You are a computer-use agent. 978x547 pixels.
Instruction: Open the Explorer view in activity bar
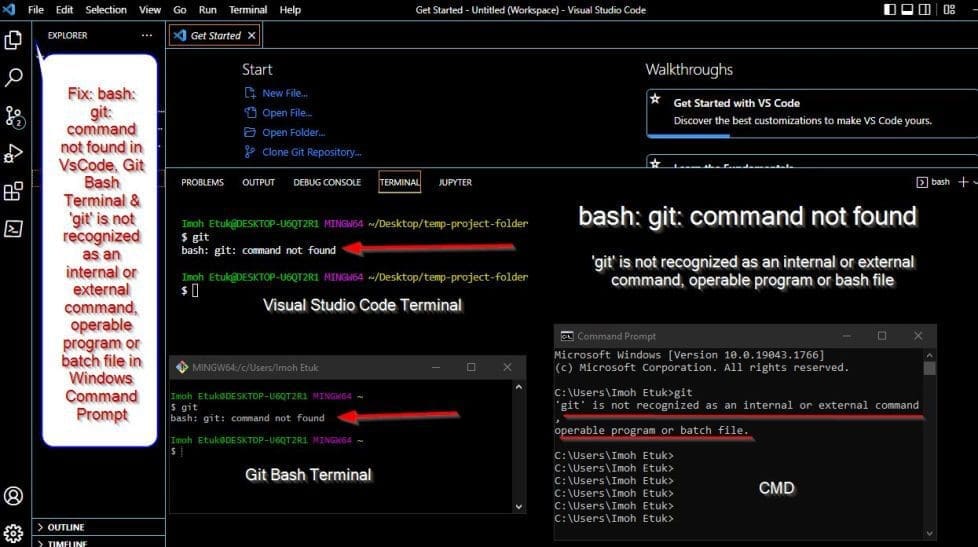(14, 40)
